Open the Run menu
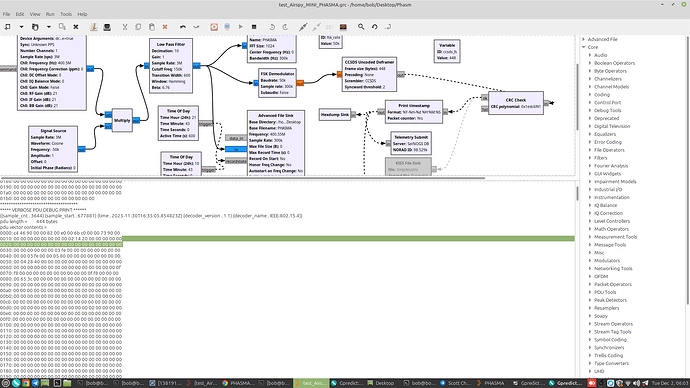 pyautogui.click(x=50, y=14)
